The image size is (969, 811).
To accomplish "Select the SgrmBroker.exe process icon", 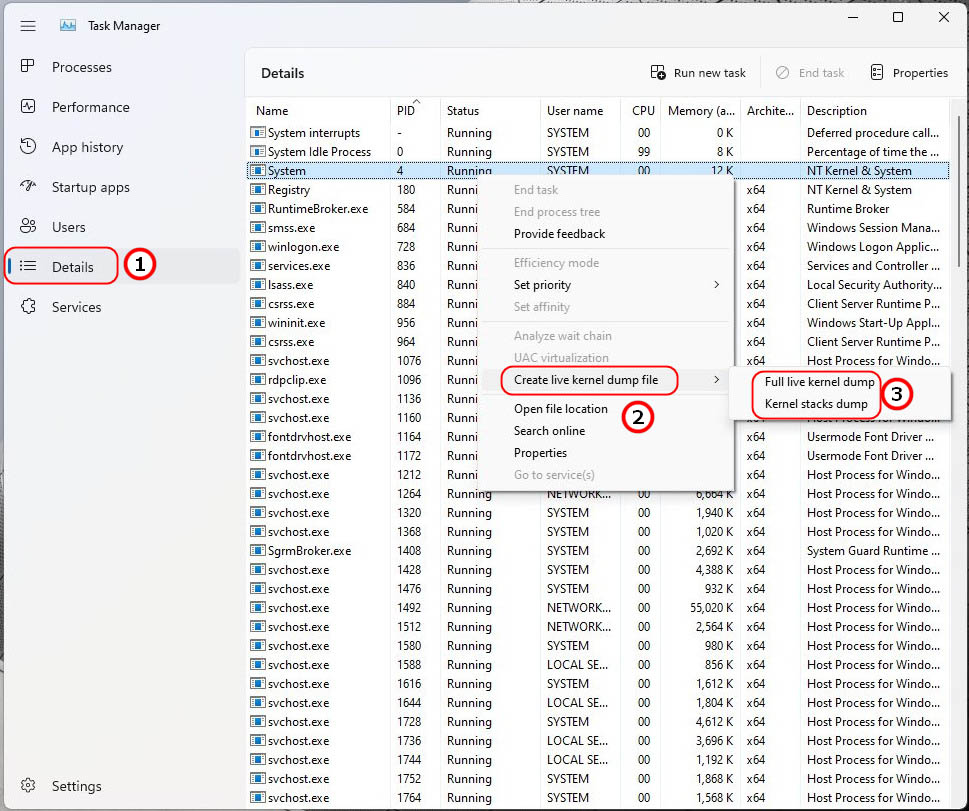I will (x=258, y=551).
